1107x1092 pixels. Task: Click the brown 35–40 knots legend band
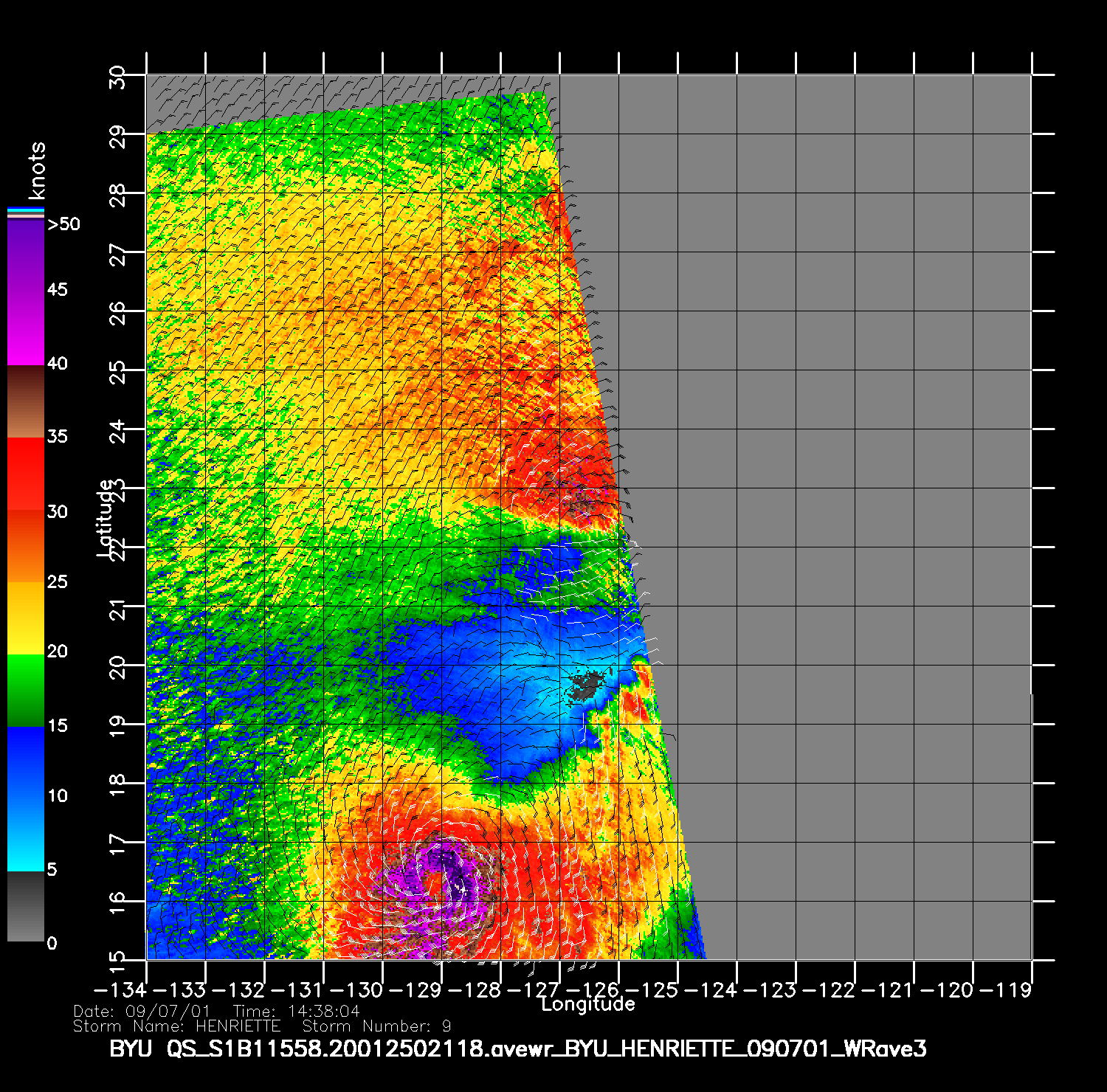26,401
